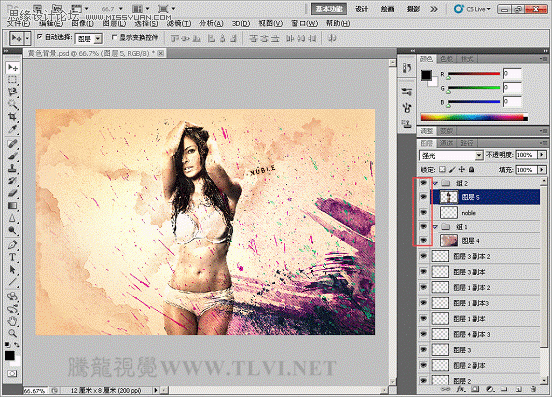Click the delete layer trash icon
This screenshot has height=397, width=552.
[534, 389]
